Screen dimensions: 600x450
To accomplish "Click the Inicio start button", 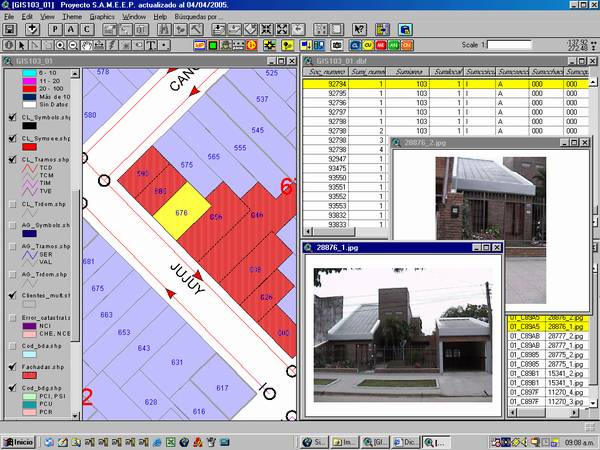I will click(19, 441).
